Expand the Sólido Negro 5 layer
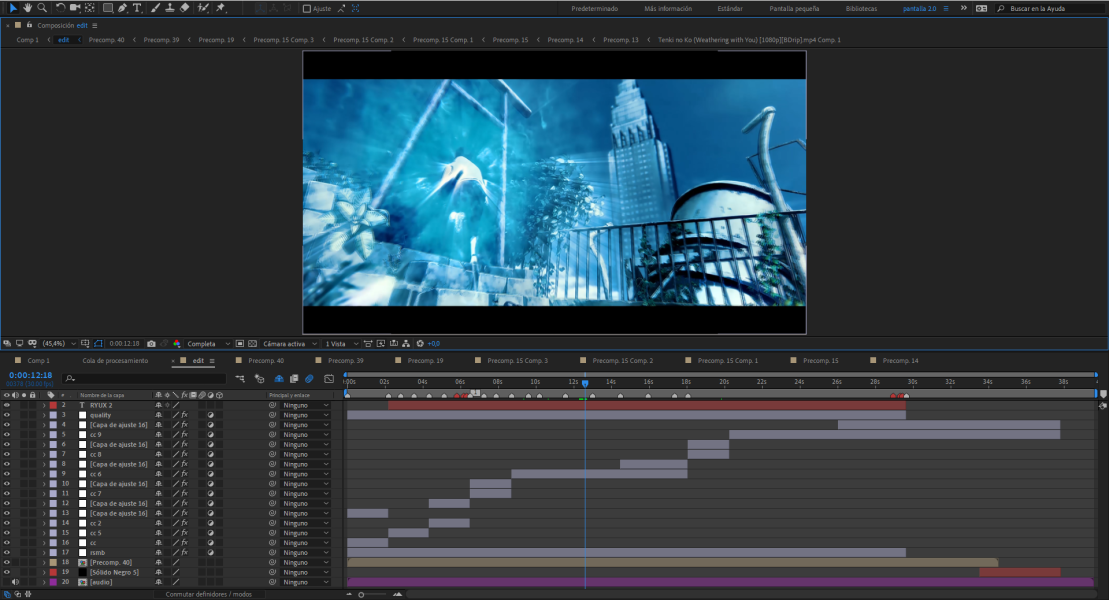 (x=44, y=572)
